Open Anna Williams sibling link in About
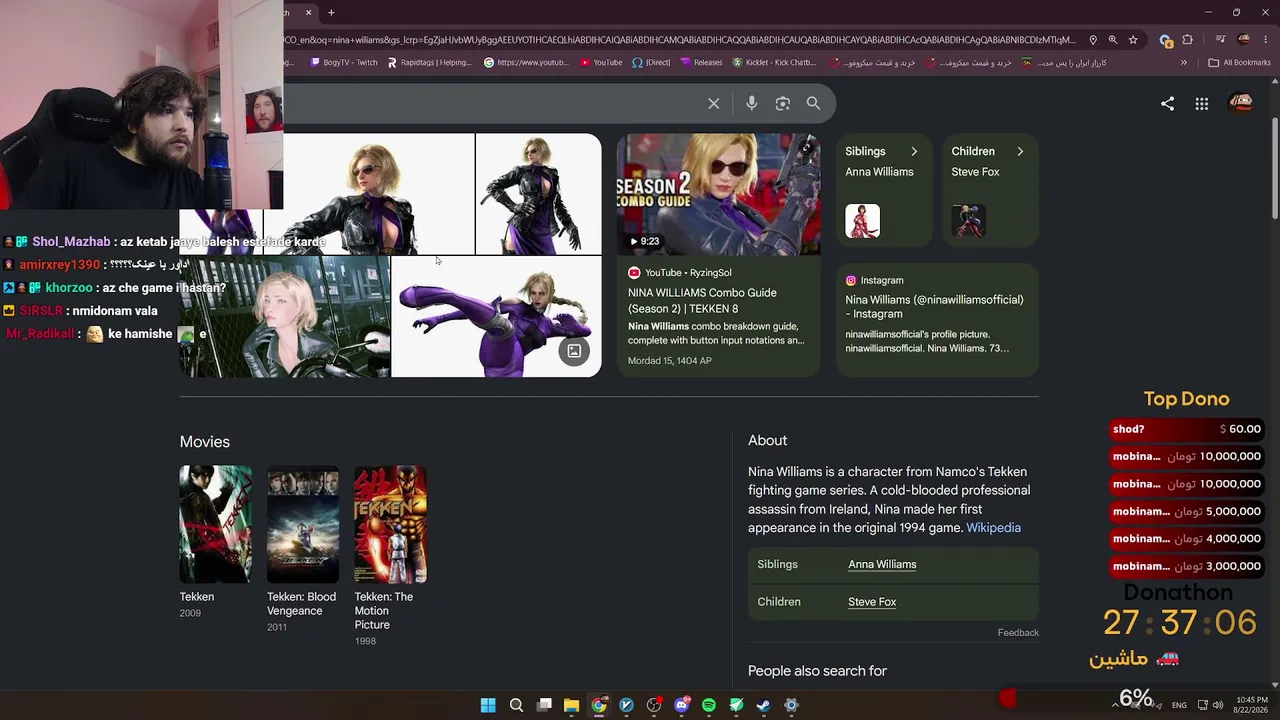Image resolution: width=1280 pixels, height=720 pixels. click(x=882, y=565)
